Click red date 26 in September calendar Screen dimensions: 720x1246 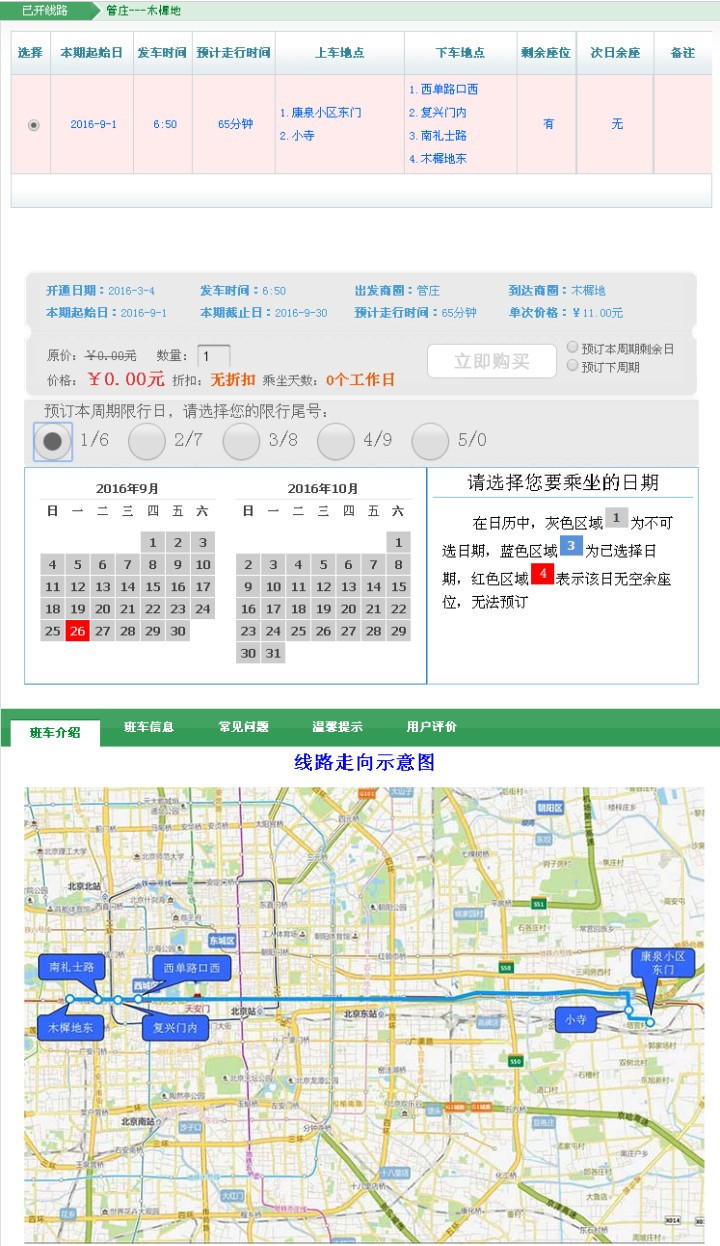[77, 631]
